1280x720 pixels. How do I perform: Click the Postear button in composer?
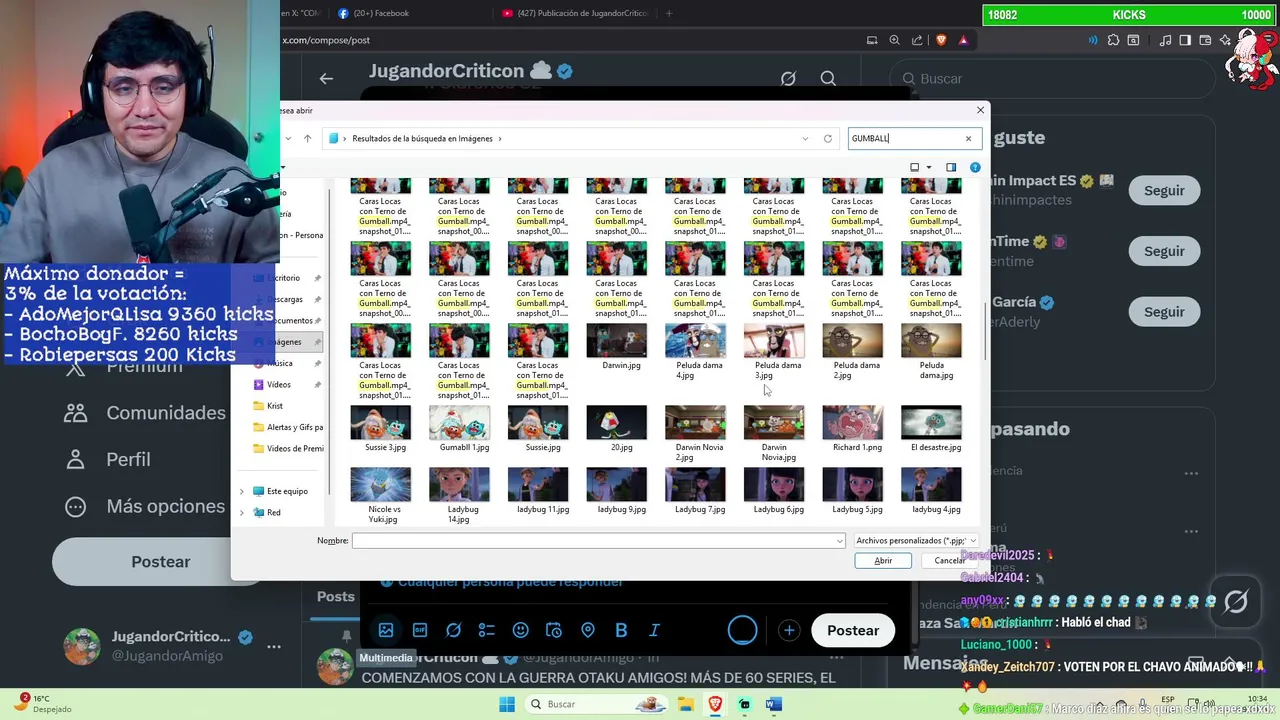pyautogui.click(x=853, y=630)
